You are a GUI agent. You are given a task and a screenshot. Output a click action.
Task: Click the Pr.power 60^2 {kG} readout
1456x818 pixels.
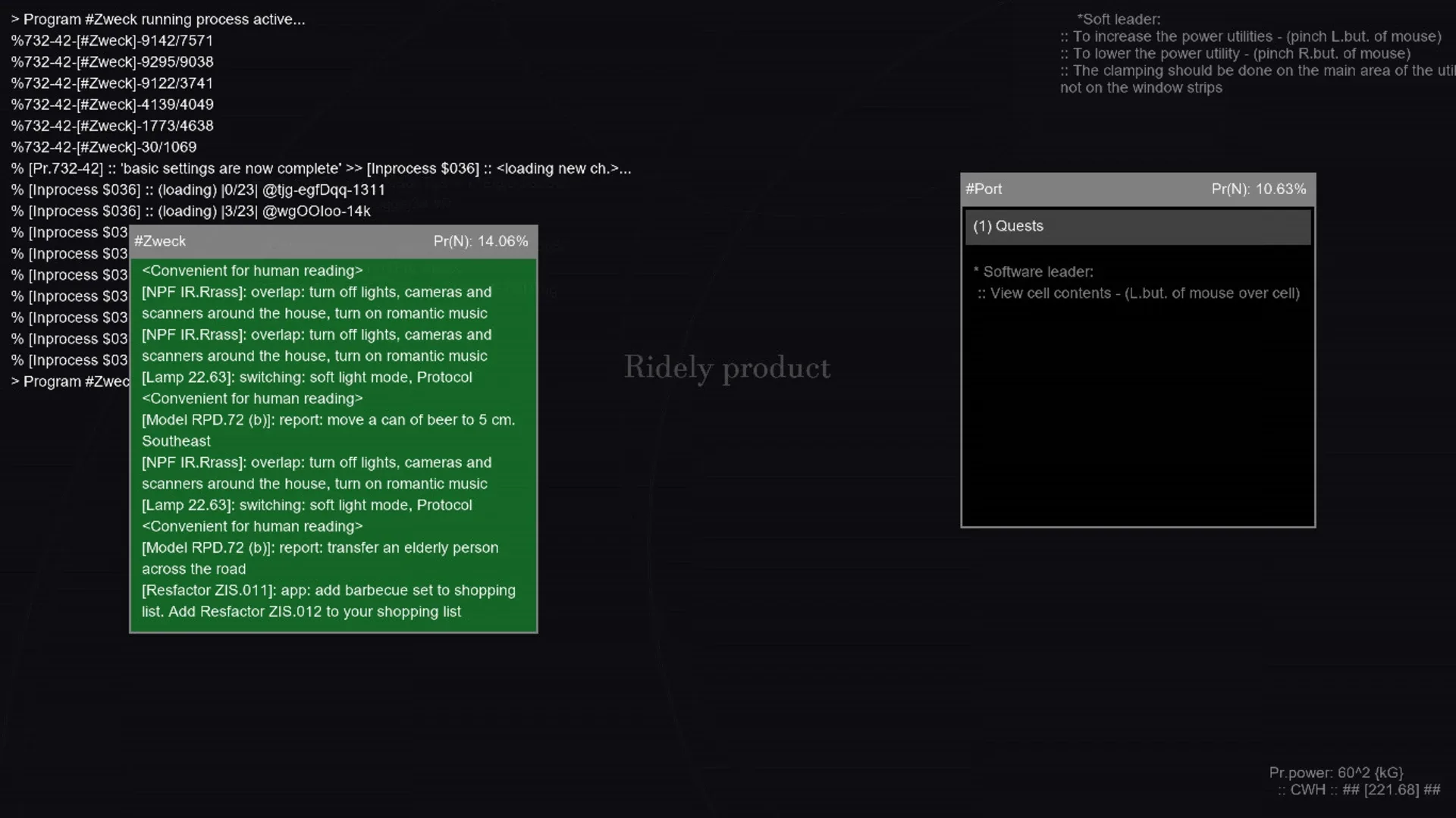coord(1335,773)
